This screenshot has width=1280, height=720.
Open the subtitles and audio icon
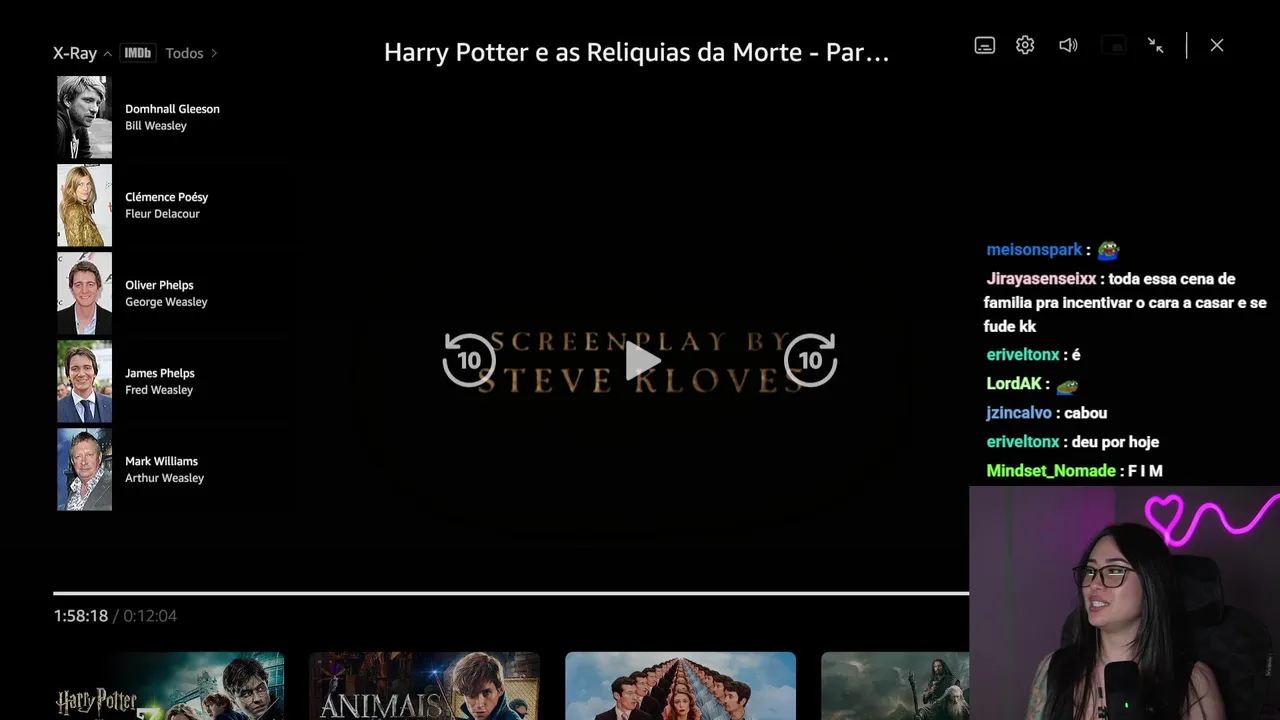[x=985, y=45]
